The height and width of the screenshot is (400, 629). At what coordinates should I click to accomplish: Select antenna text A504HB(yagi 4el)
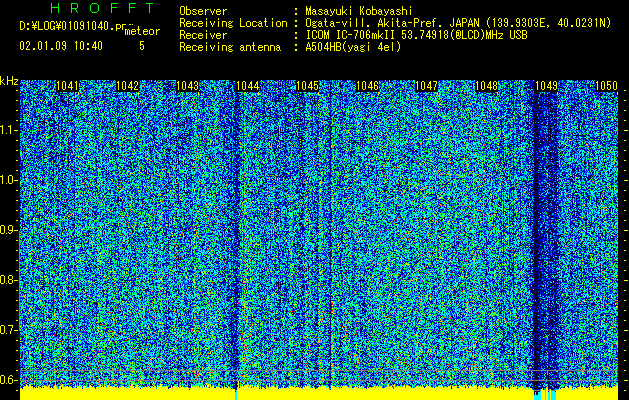pos(353,47)
